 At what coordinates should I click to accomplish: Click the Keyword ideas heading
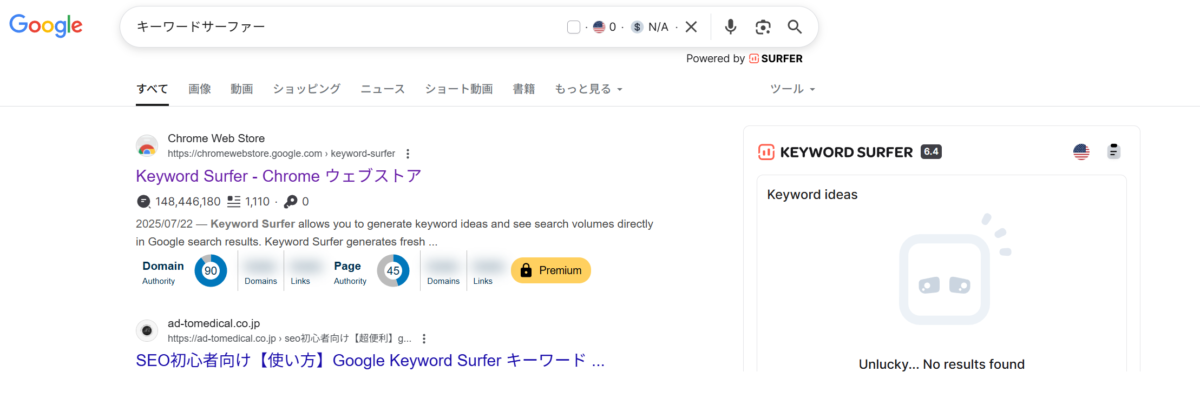(812, 194)
